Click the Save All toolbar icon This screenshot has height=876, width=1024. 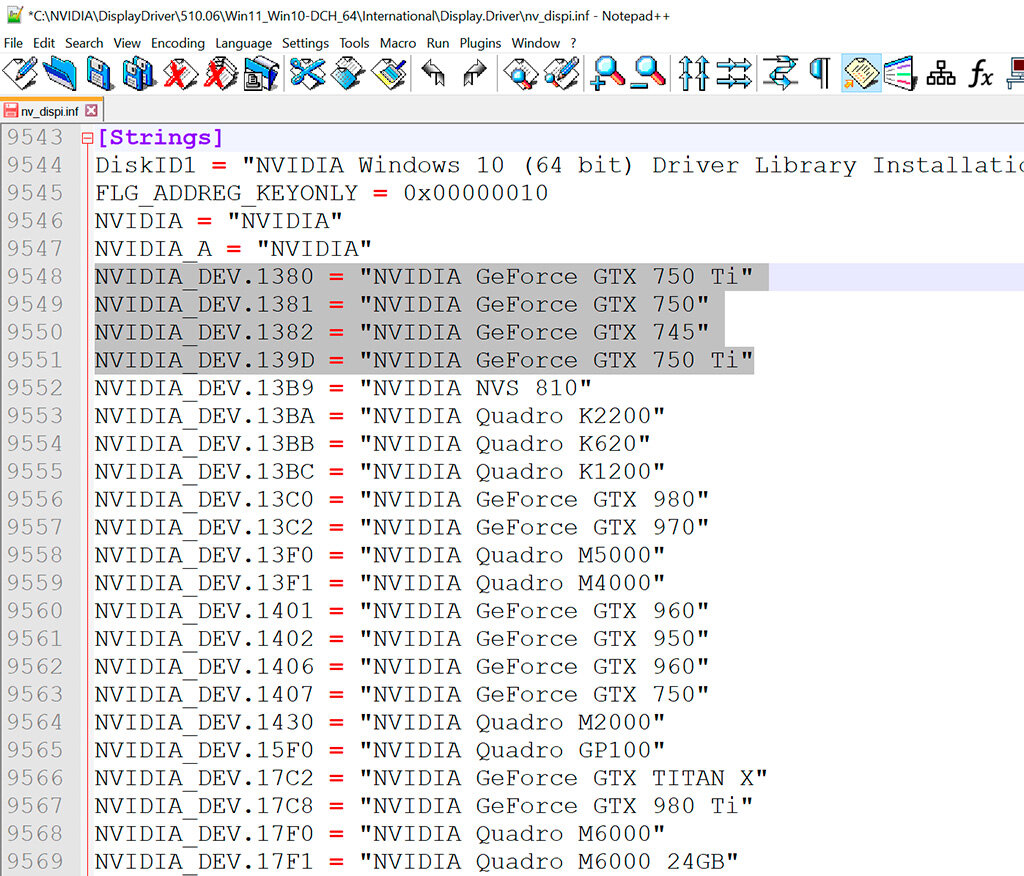tap(139, 73)
